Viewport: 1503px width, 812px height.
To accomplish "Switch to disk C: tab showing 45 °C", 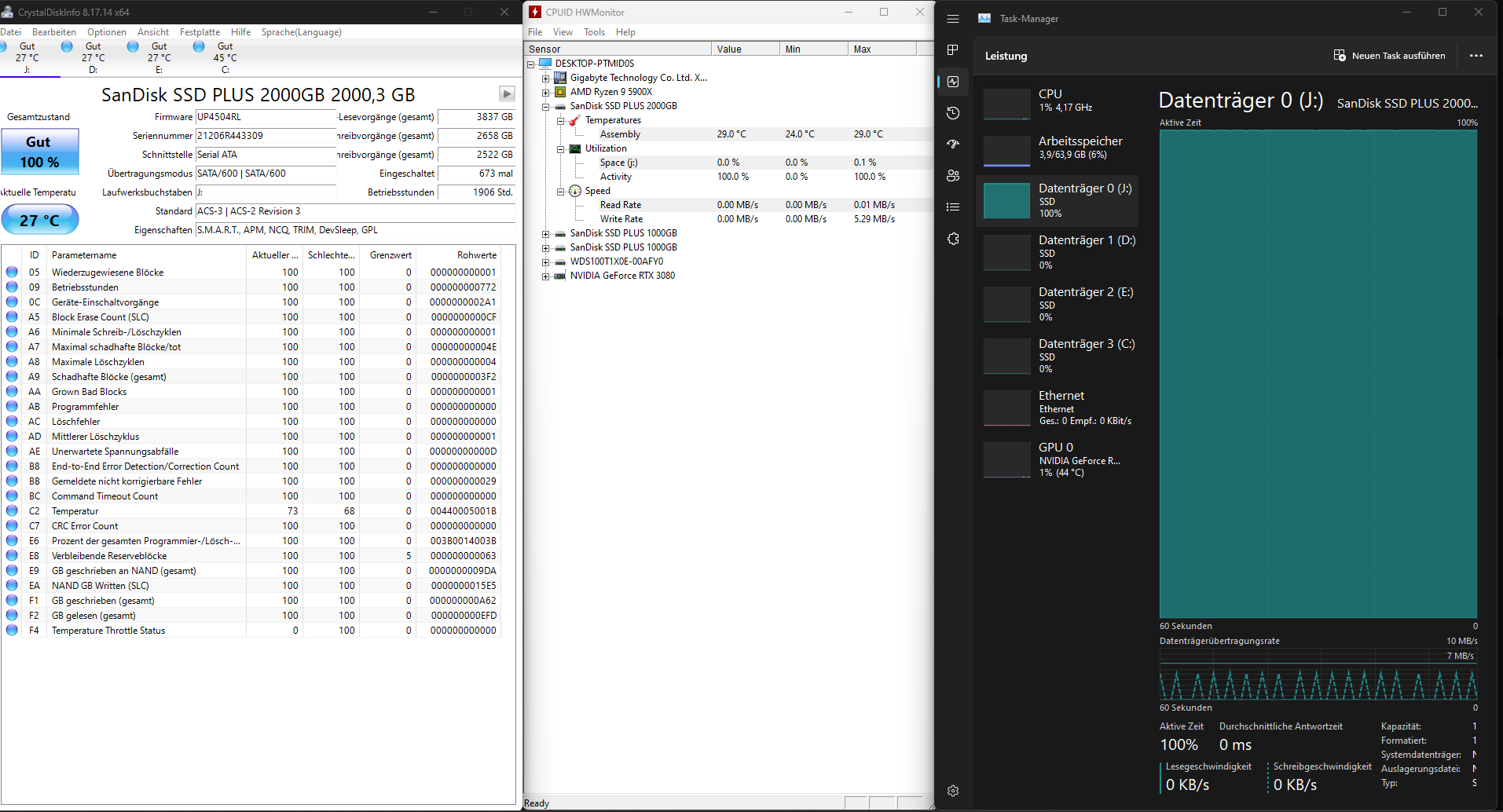I will point(225,58).
